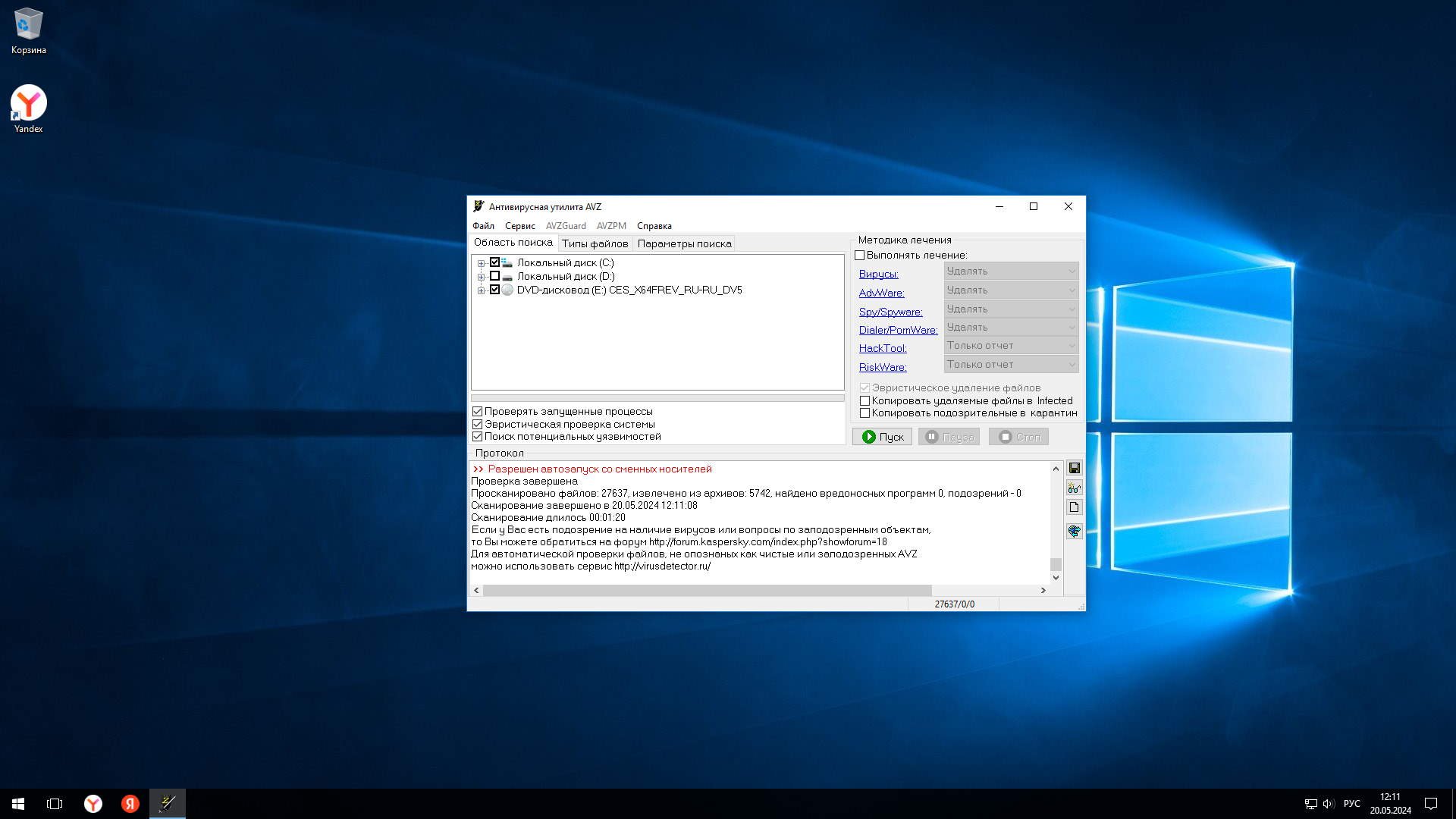Image resolution: width=1456 pixels, height=819 pixels.
Task: Check the Локальный диск (D:) checkbox
Action: point(494,276)
